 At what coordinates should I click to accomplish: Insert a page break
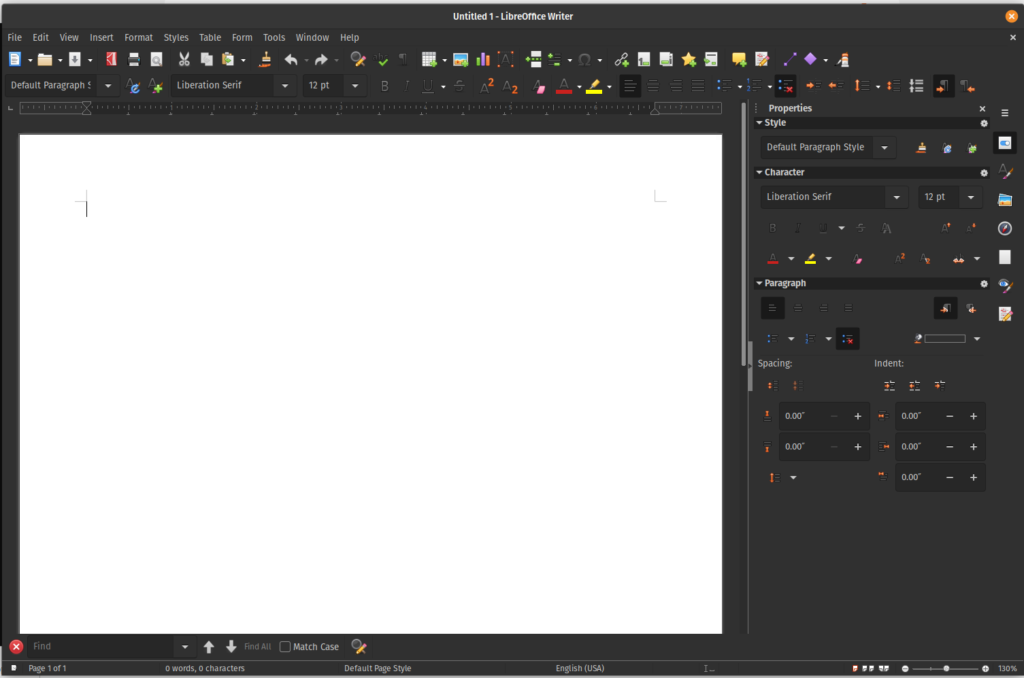click(x=534, y=59)
